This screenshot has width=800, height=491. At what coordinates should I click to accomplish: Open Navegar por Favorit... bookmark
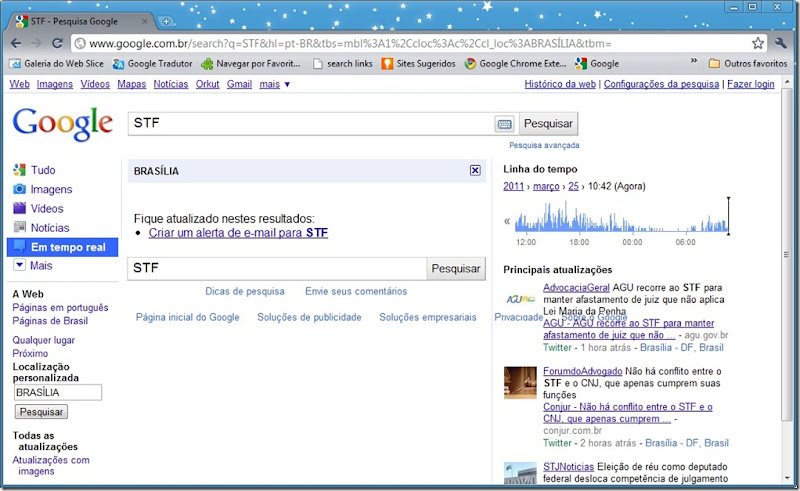[251, 64]
